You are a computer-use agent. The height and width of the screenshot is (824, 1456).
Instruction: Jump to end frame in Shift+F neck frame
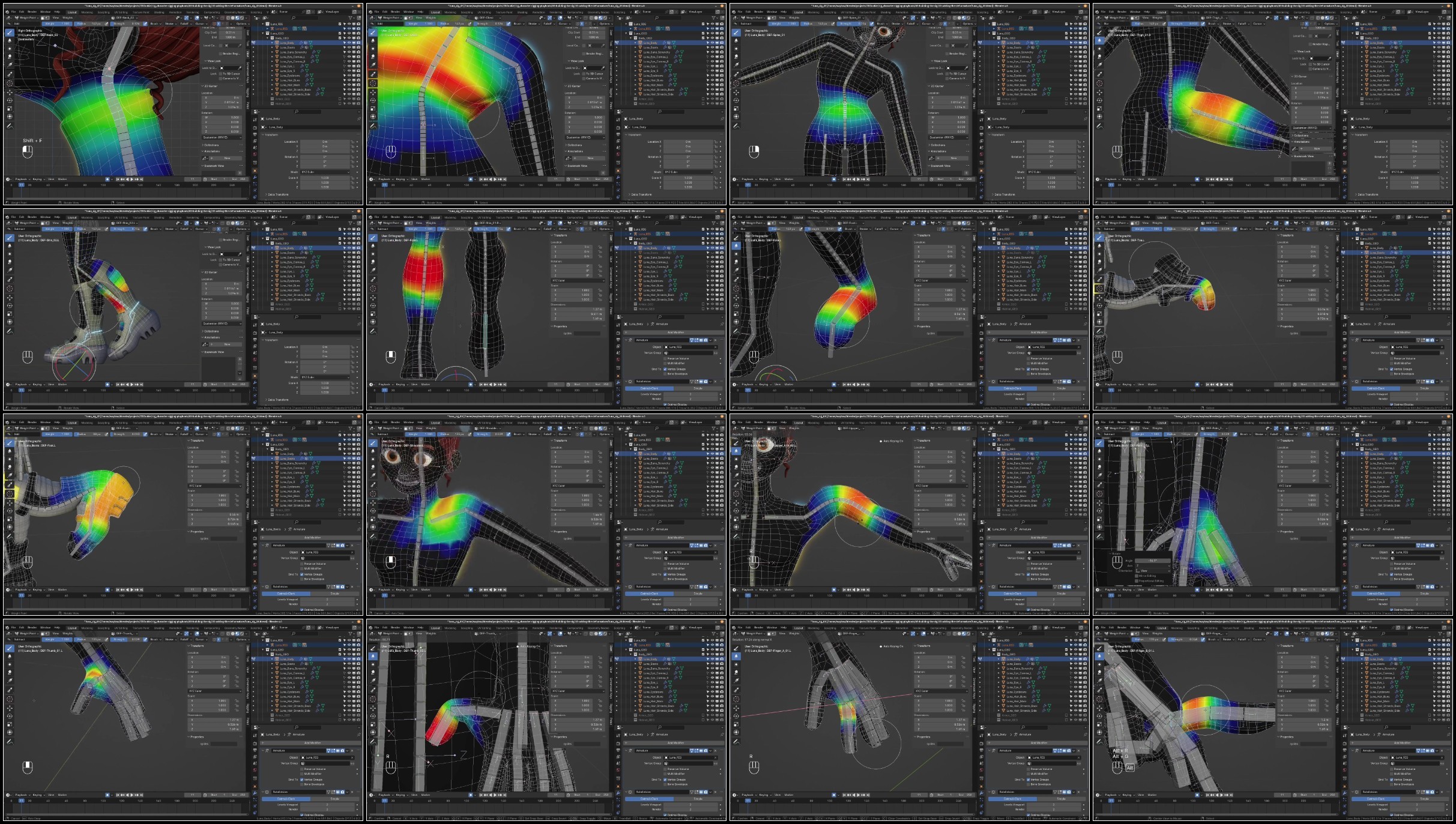click(141, 179)
